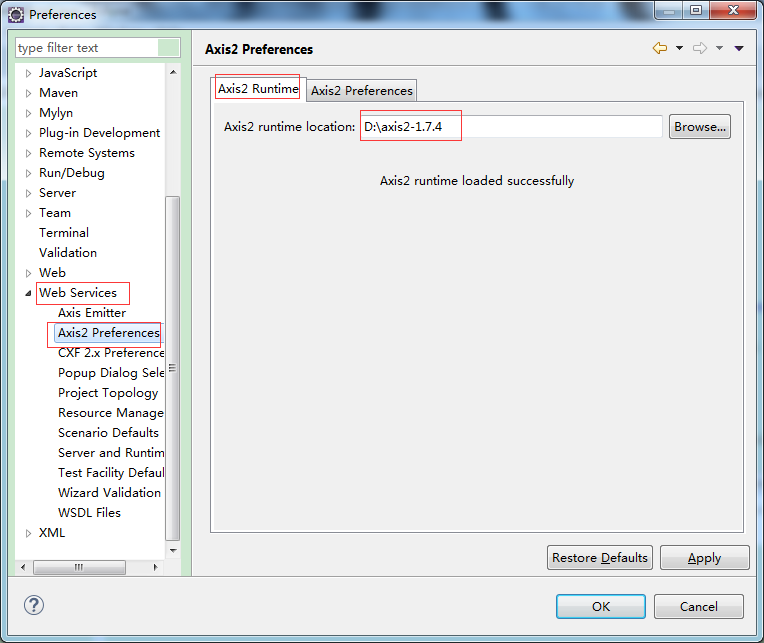764x643 pixels.
Task: Select the Wizard Validation item
Action: click(109, 492)
